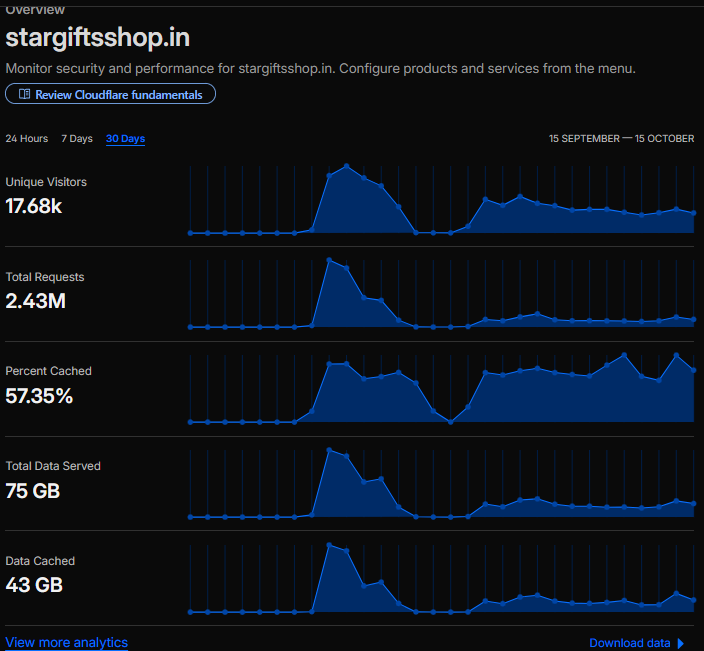Switch to the 7 Days tab
This screenshot has width=704, height=651.
(x=77, y=138)
